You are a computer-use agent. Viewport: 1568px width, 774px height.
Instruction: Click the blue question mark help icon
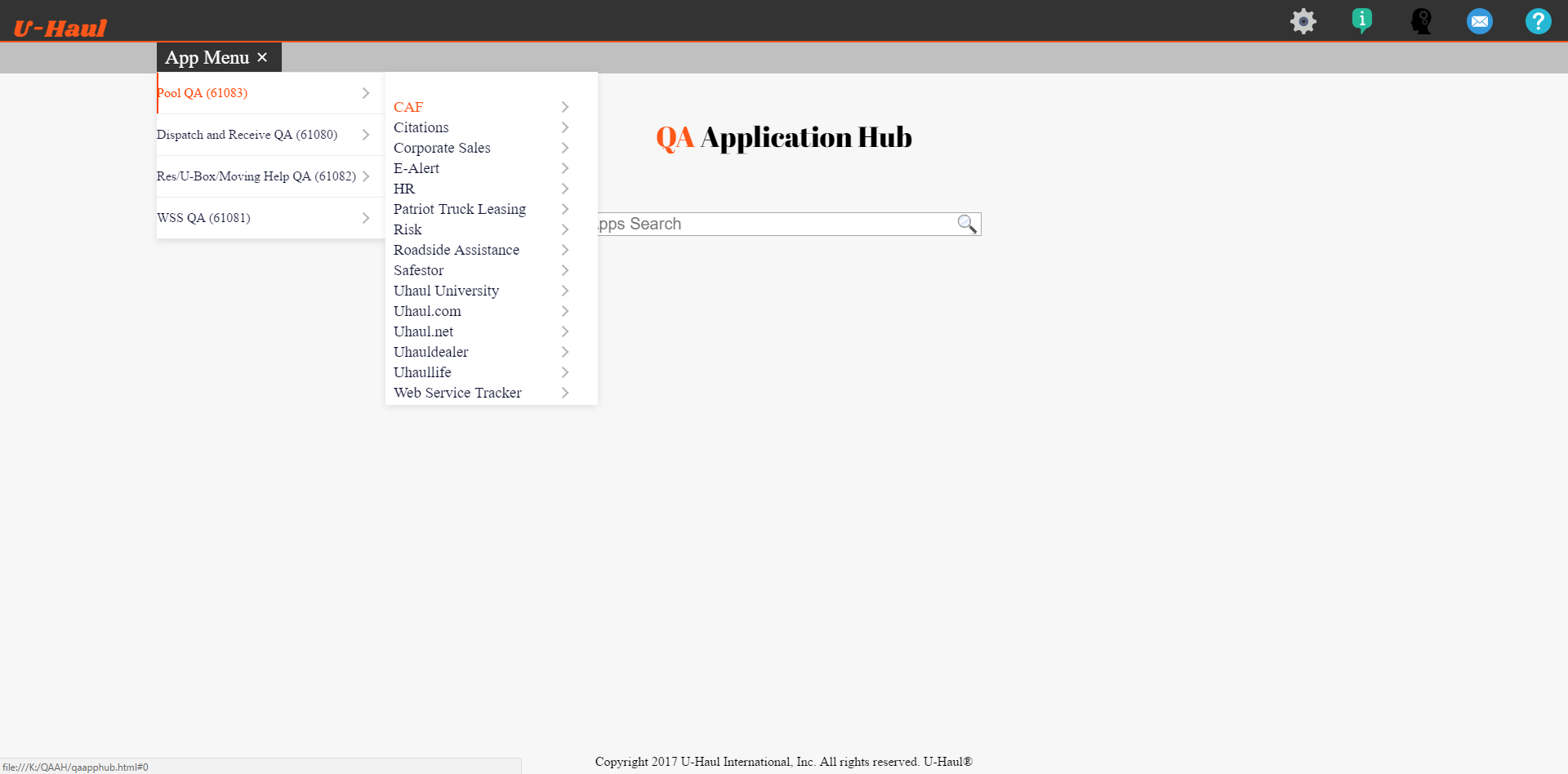1539,21
